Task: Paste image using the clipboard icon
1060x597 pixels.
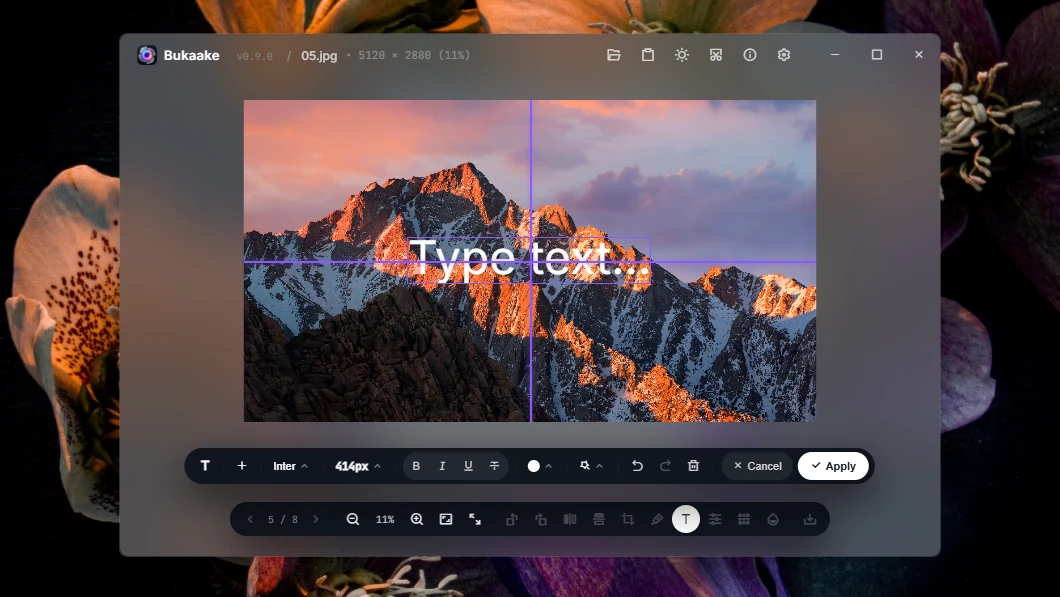Action: pos(648,55)
